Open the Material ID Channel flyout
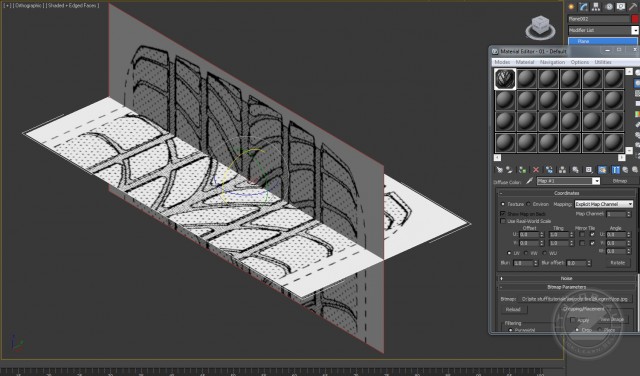Viewport: 640px width, 376px height. pos(589,170)
